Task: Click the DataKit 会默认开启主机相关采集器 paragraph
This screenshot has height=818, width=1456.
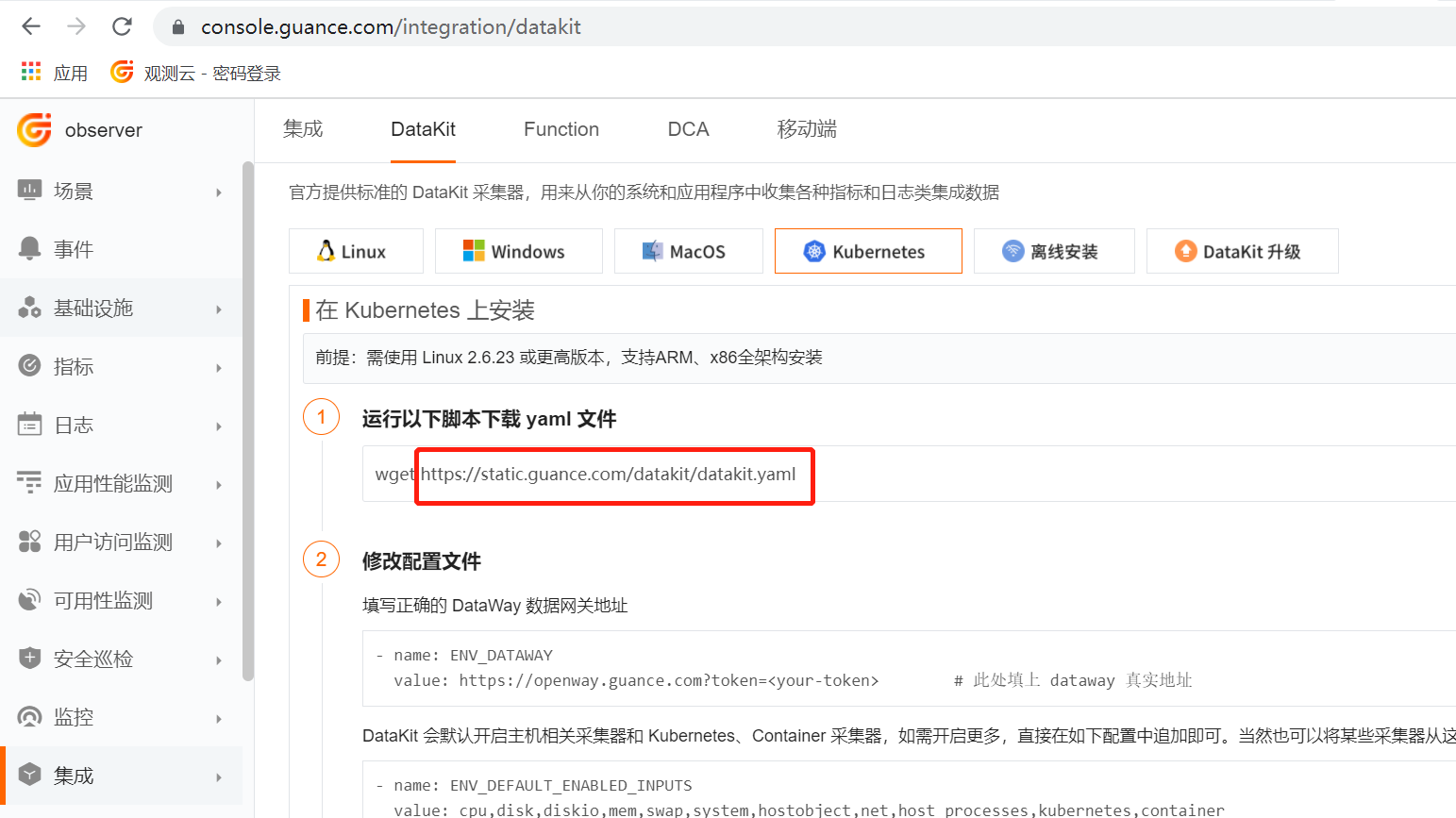Action: [909, 736]
